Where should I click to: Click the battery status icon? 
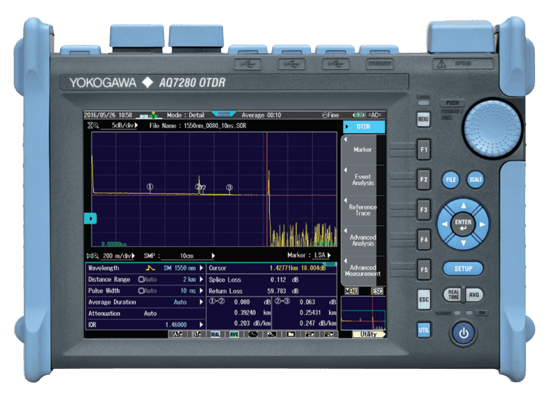pyautogui.click(x=359, y=115)
